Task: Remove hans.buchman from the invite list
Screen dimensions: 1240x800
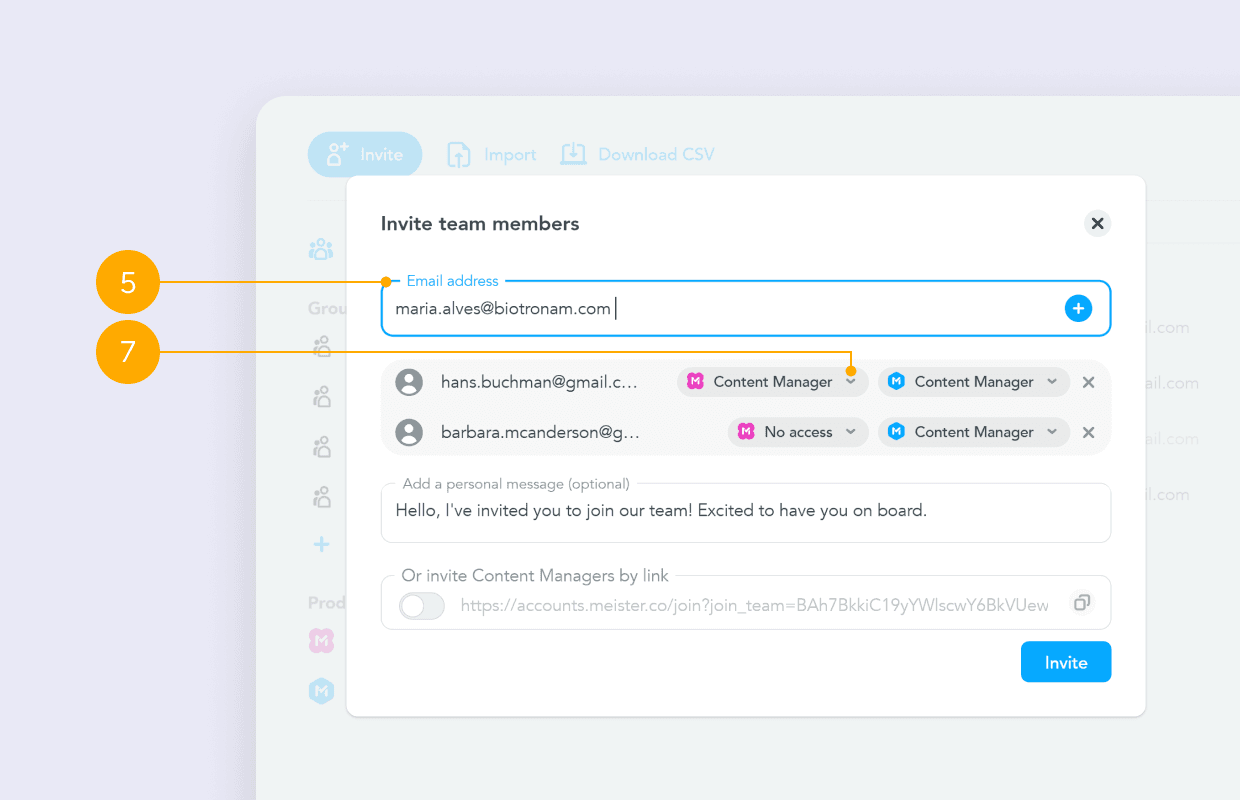Action: tap(1089, 382)
